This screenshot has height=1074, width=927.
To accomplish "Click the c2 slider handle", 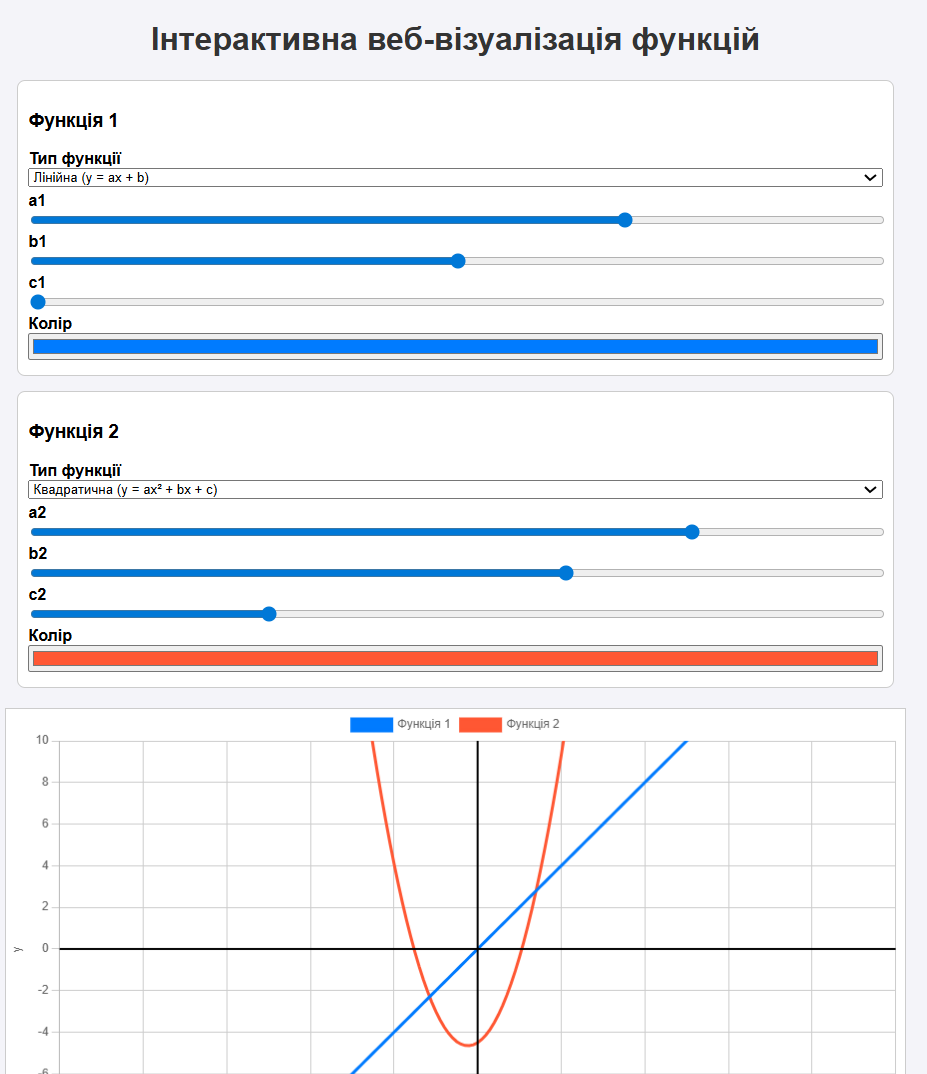I will (268, 614).
